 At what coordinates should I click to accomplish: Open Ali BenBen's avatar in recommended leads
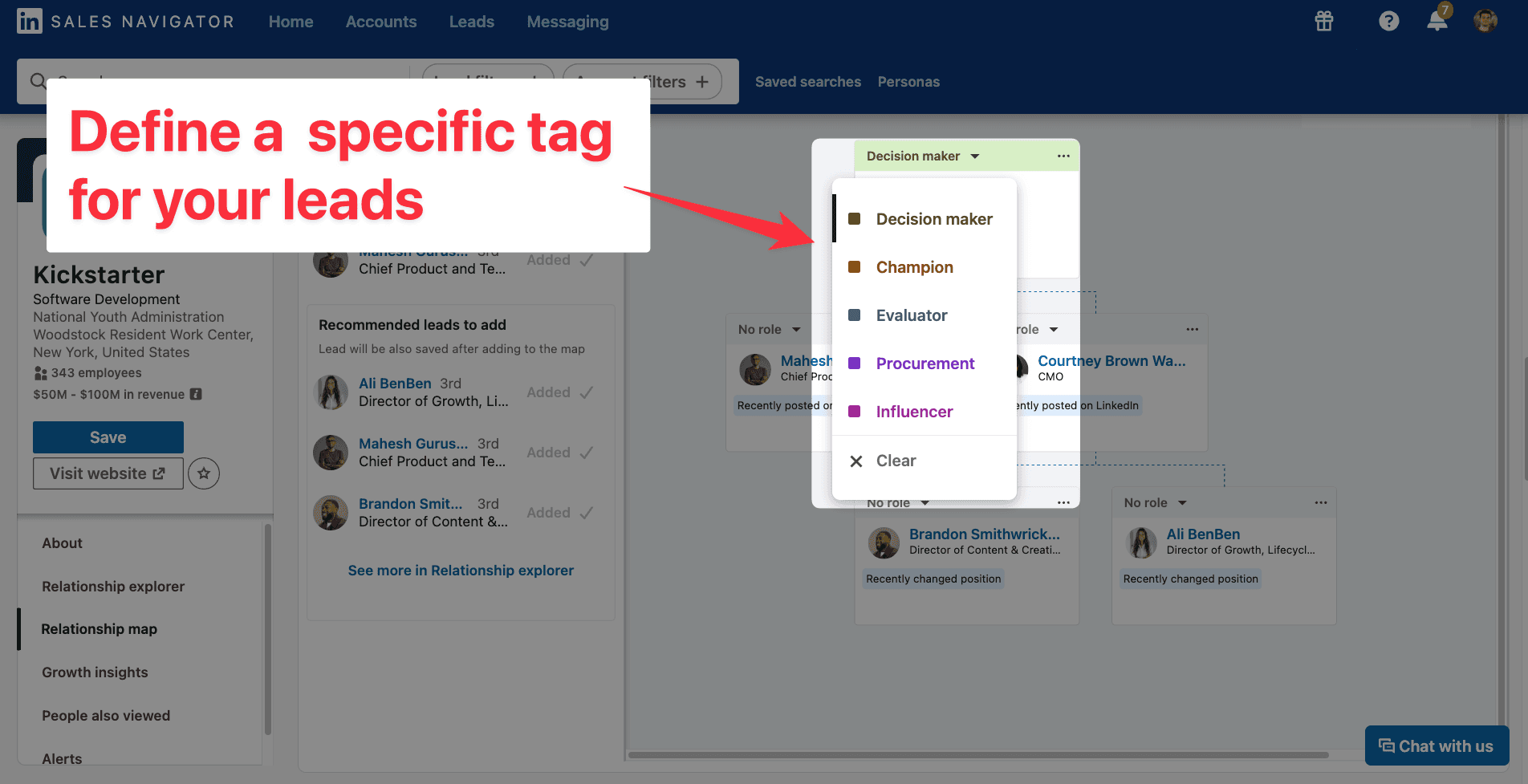pos(331,392)
